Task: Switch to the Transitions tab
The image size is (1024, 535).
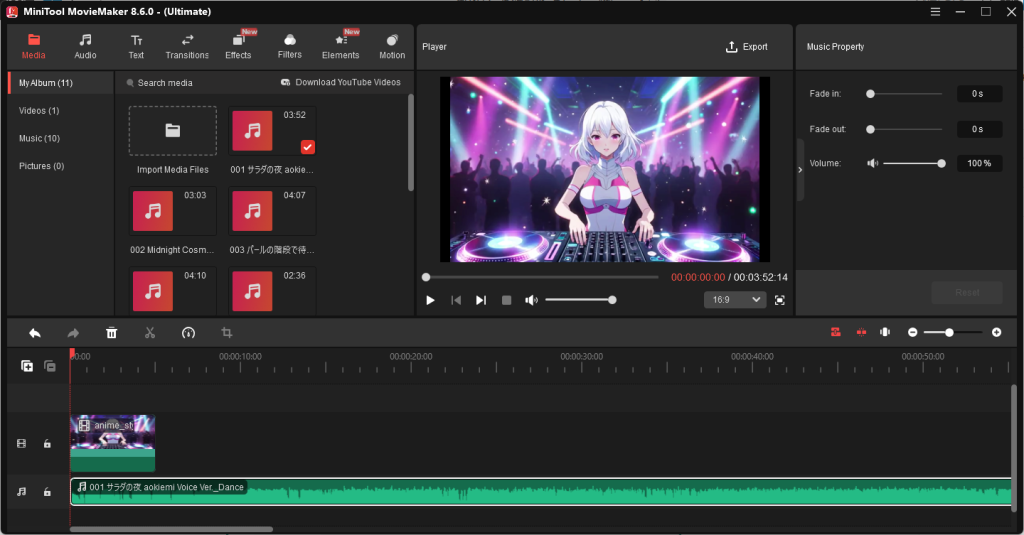Action: pos(187,46)
